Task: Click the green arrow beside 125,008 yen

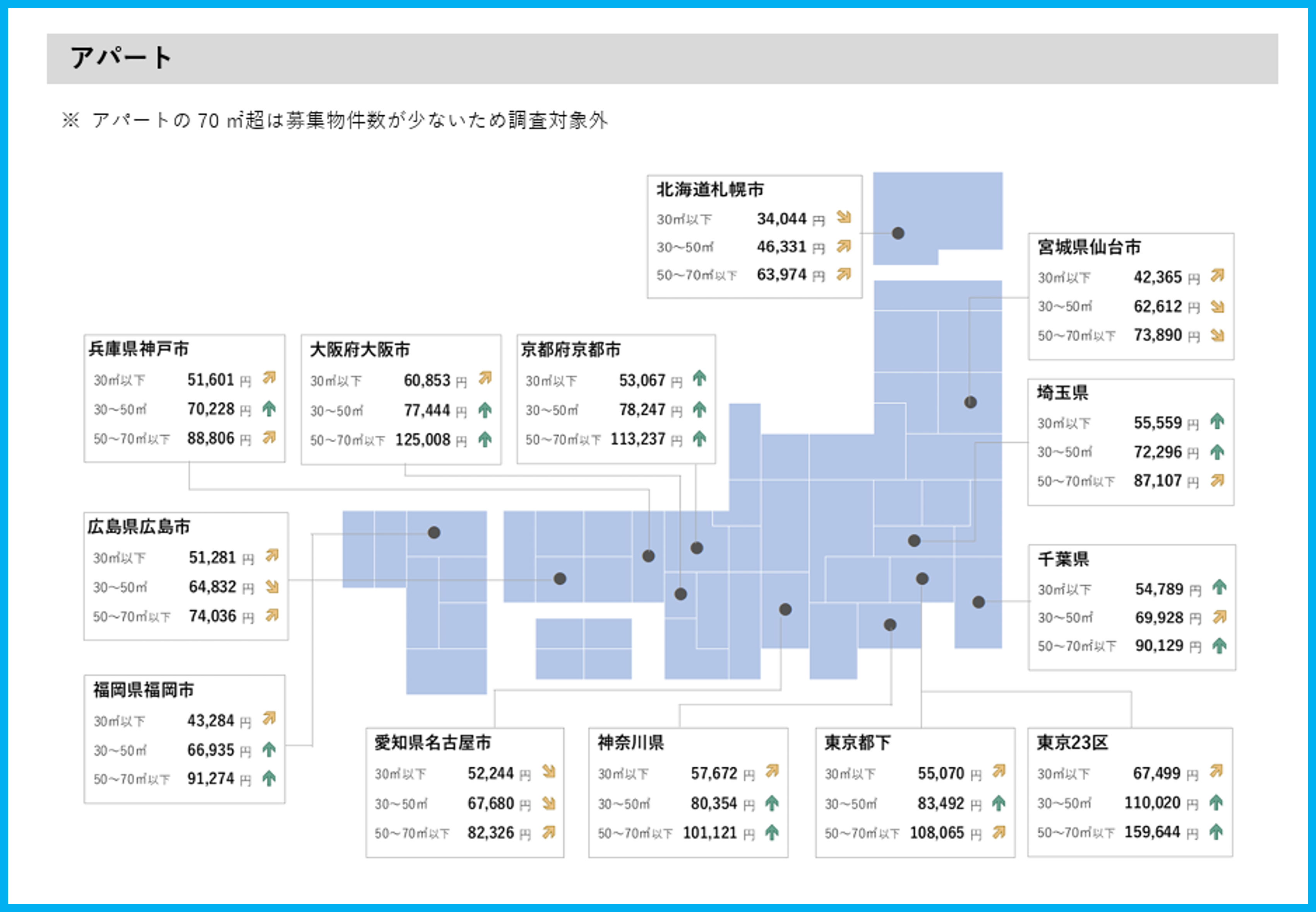Action: click(485, 440)
